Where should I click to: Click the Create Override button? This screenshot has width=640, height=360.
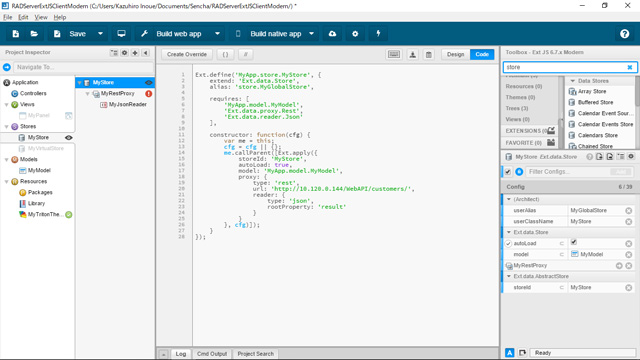point(187,54)
